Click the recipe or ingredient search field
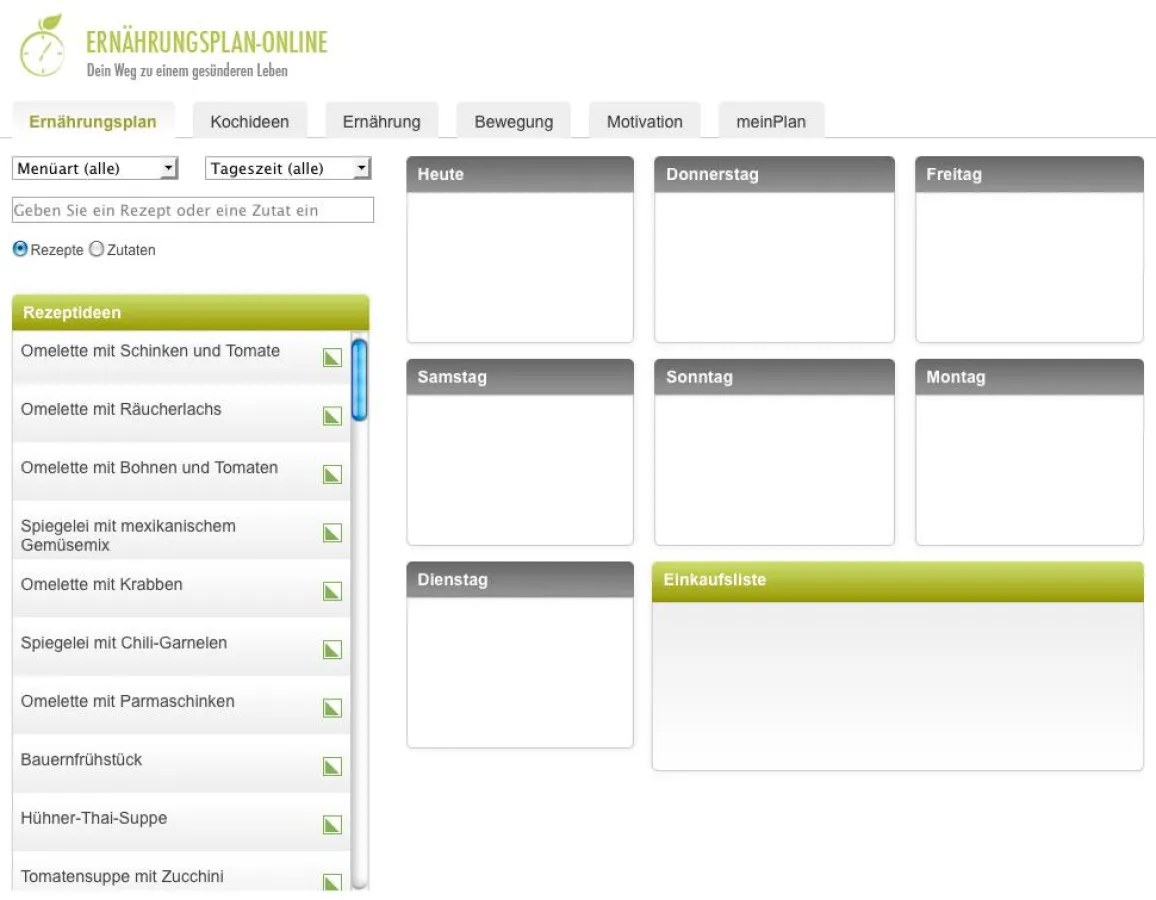Screen dimensions: 1156x900 tap(192, 210)
